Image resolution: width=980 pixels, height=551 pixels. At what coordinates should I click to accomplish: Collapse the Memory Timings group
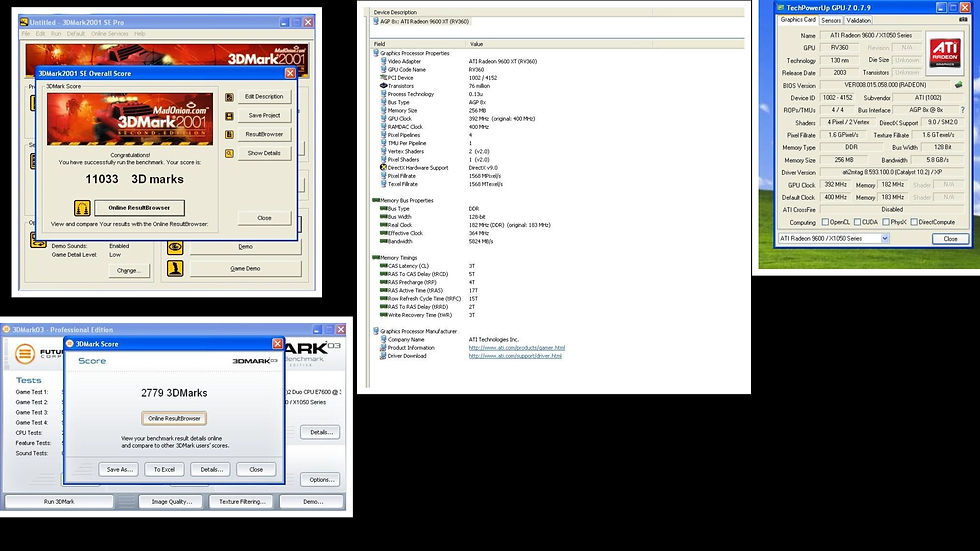pyautogui.click(x=376, y=257)
